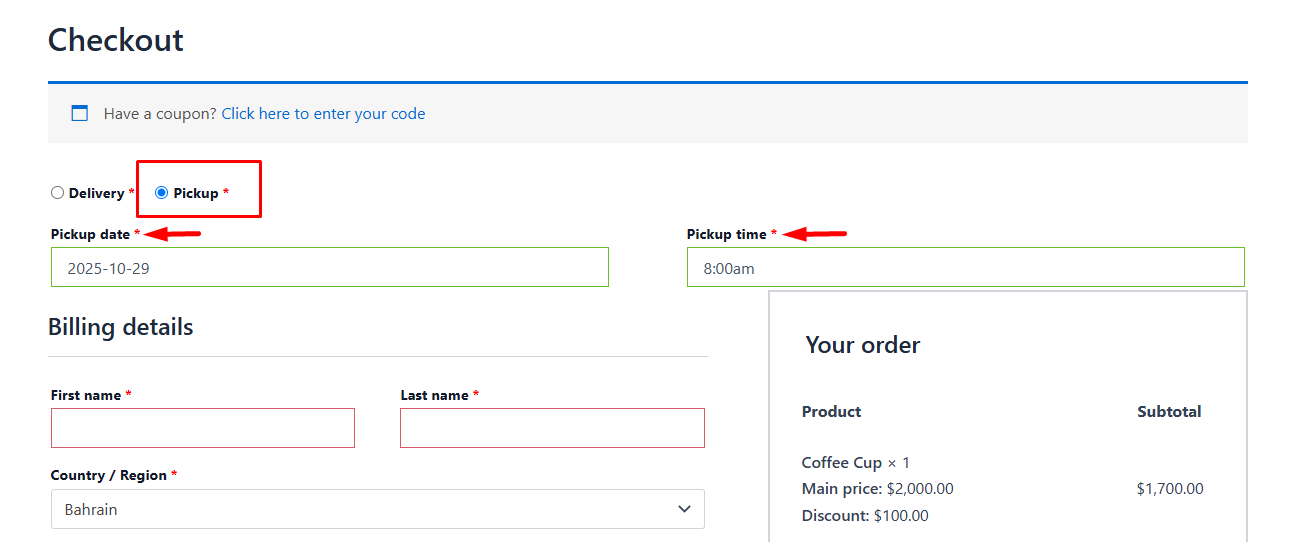The width and height of the screenshot is (1299, 542).
Task: Focus the First name input box
Action: point(203,428)
